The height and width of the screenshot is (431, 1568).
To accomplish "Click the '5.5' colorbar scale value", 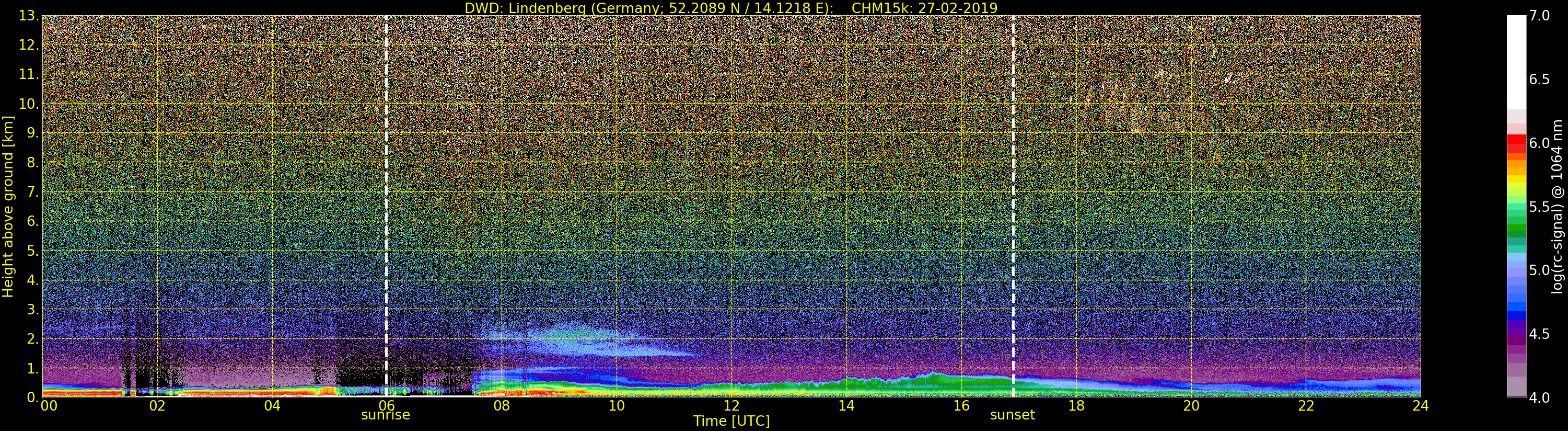I will click(1539, 207).
